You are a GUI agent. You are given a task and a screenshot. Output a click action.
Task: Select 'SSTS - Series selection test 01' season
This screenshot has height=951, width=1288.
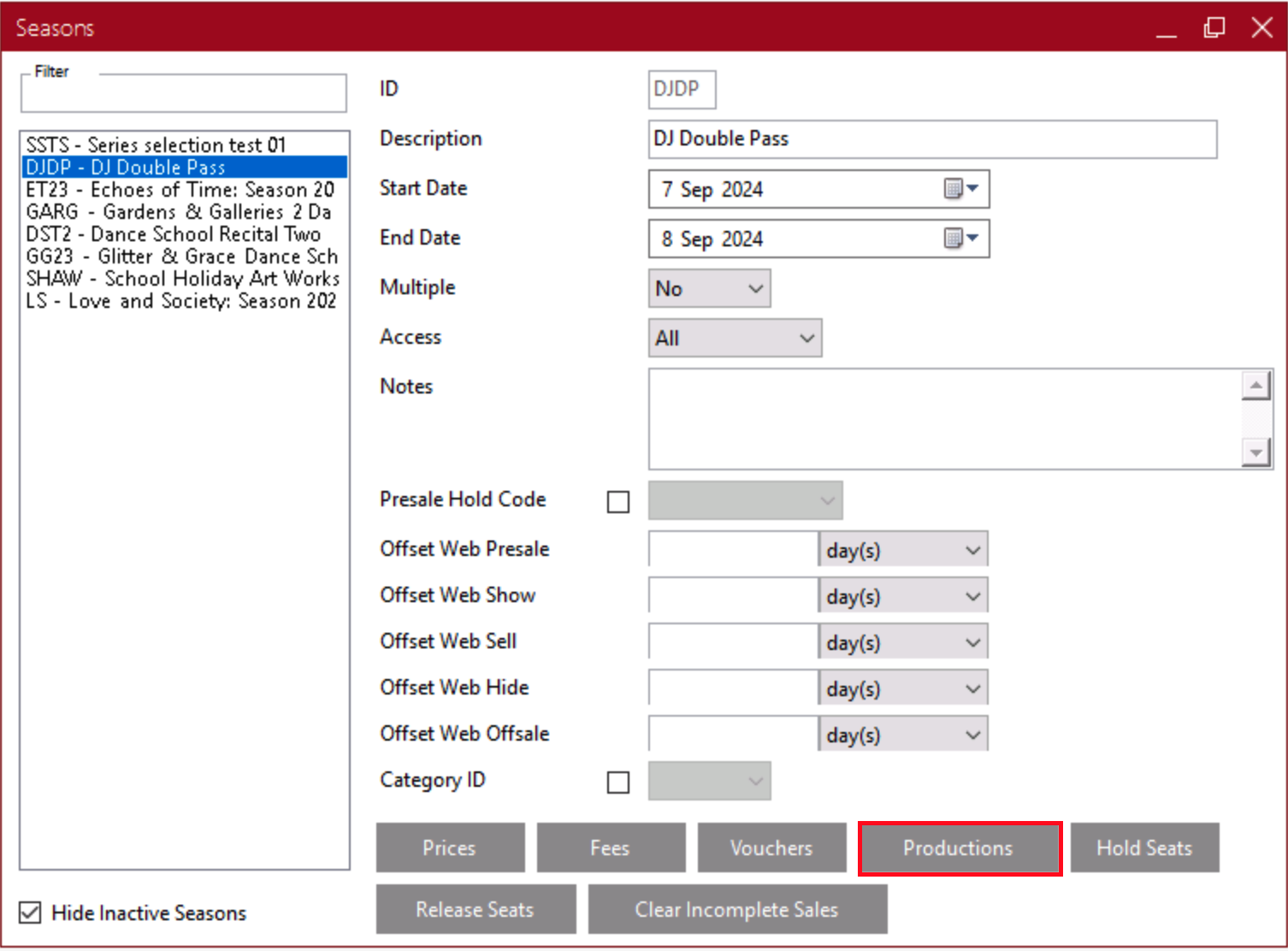point(185,145)
